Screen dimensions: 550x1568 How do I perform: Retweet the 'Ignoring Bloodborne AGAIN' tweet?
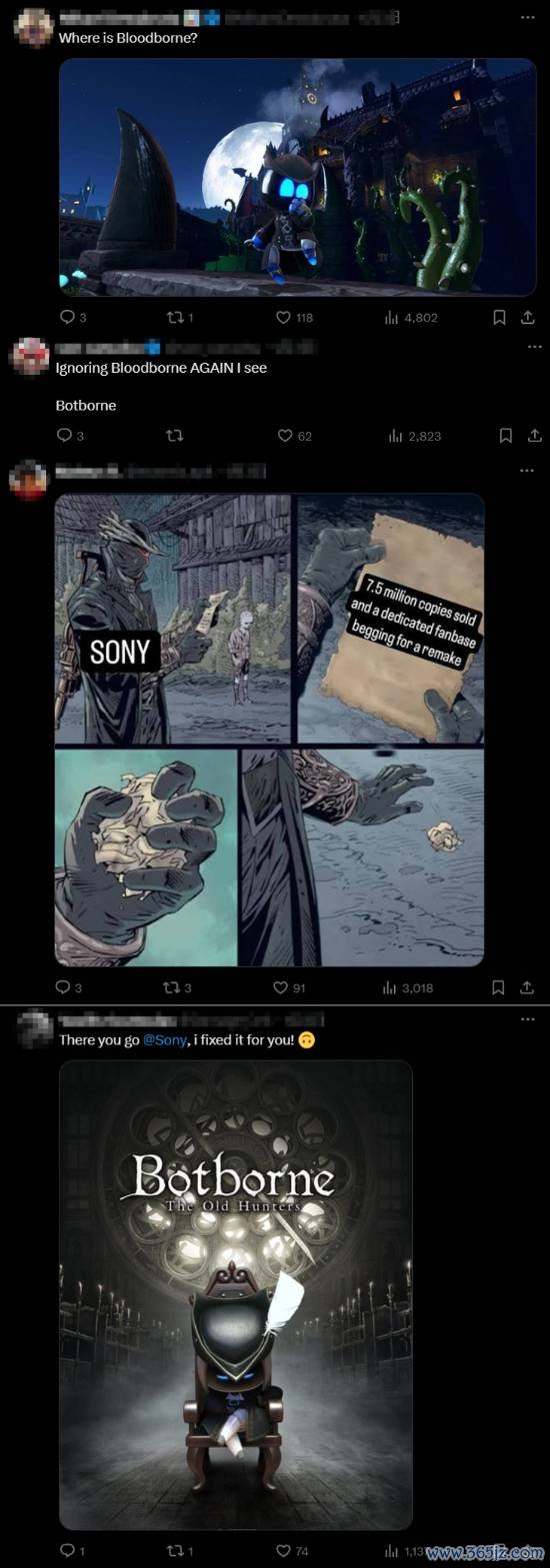point(174,436)
